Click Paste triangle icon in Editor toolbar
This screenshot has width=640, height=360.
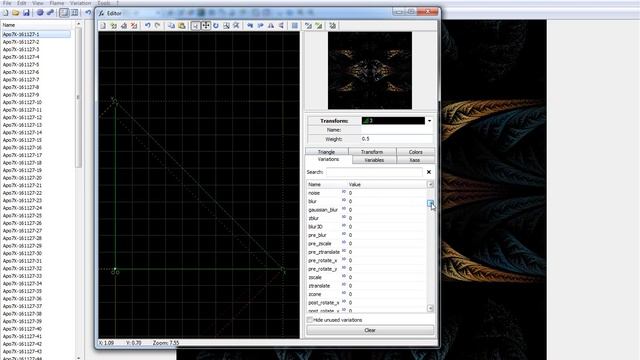click(x=182, y=26)
